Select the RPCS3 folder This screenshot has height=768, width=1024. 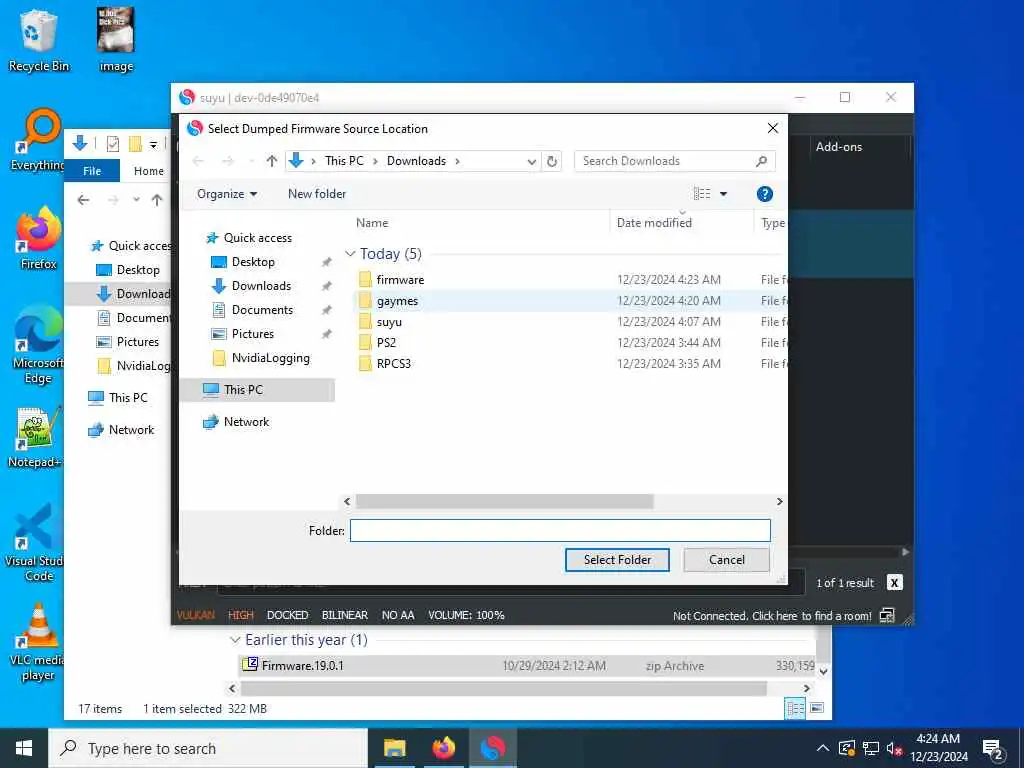pyautogui.click(x=393, y=364)
